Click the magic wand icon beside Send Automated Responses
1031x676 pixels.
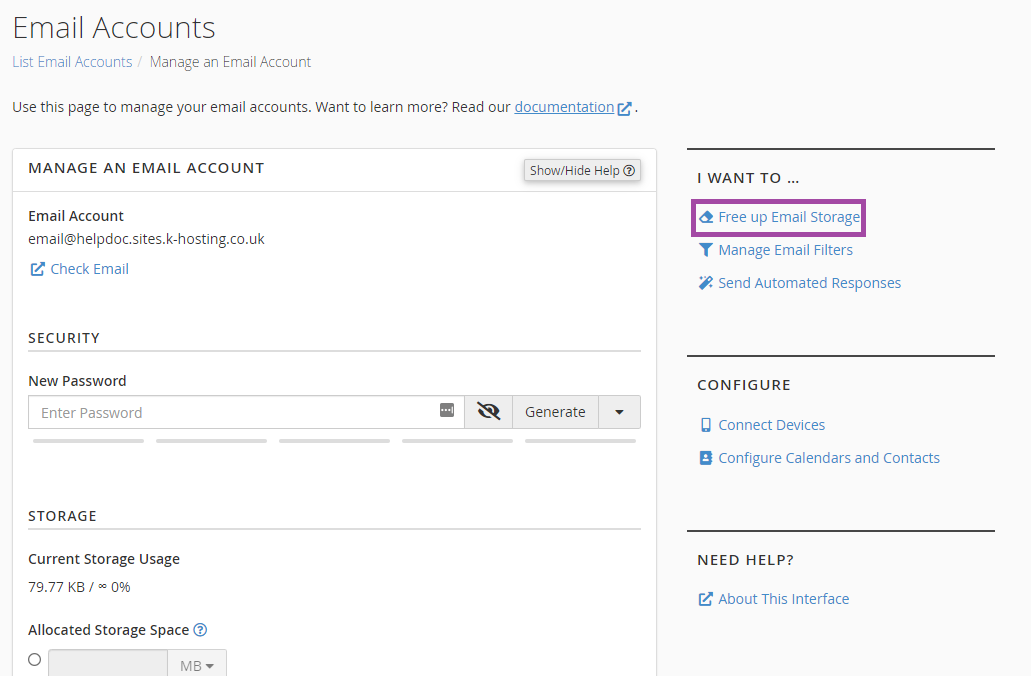(706, 283)
